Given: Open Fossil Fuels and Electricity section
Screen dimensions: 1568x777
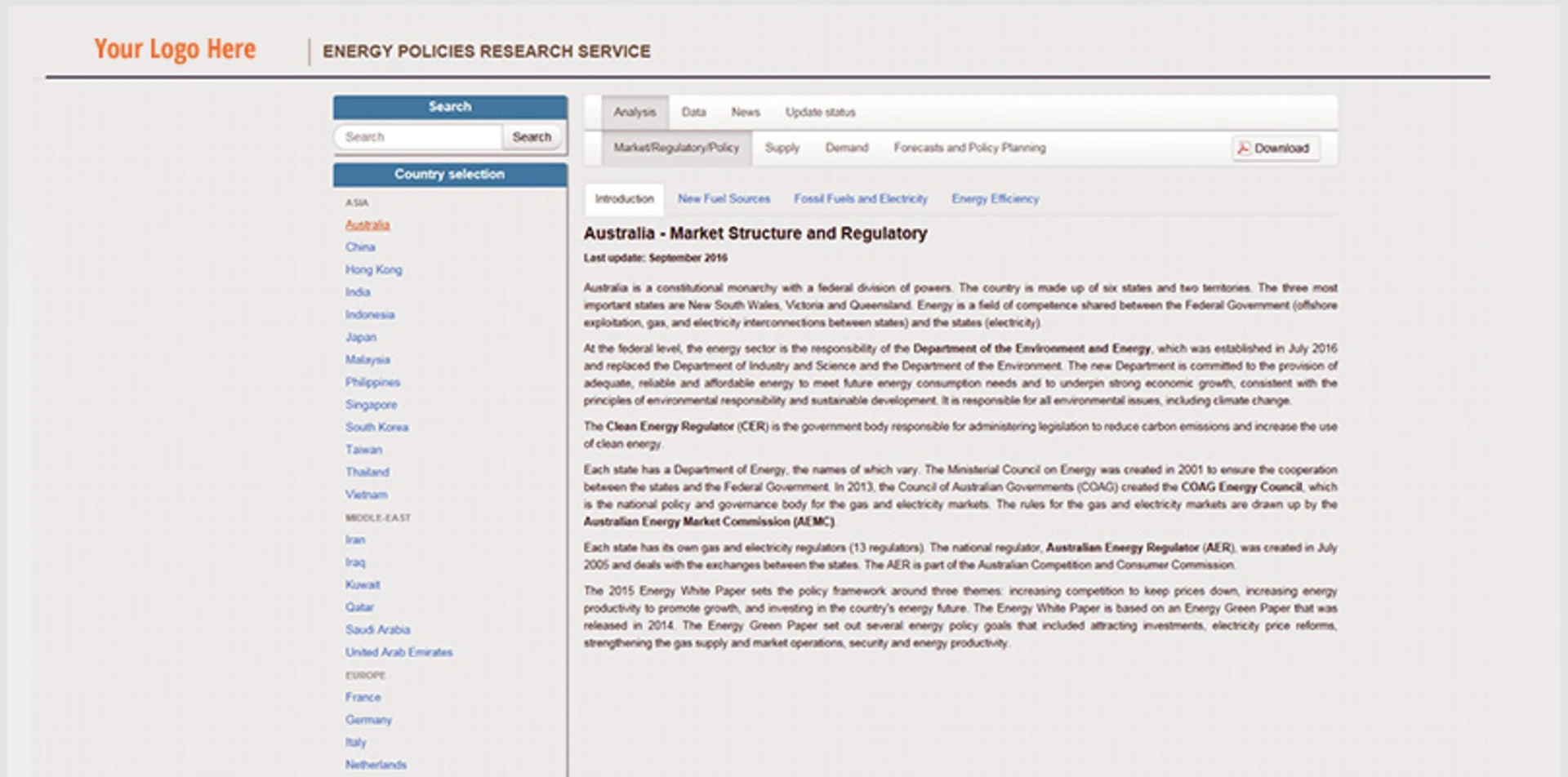Looking at the screenshot, I should (x=861, y=198).
